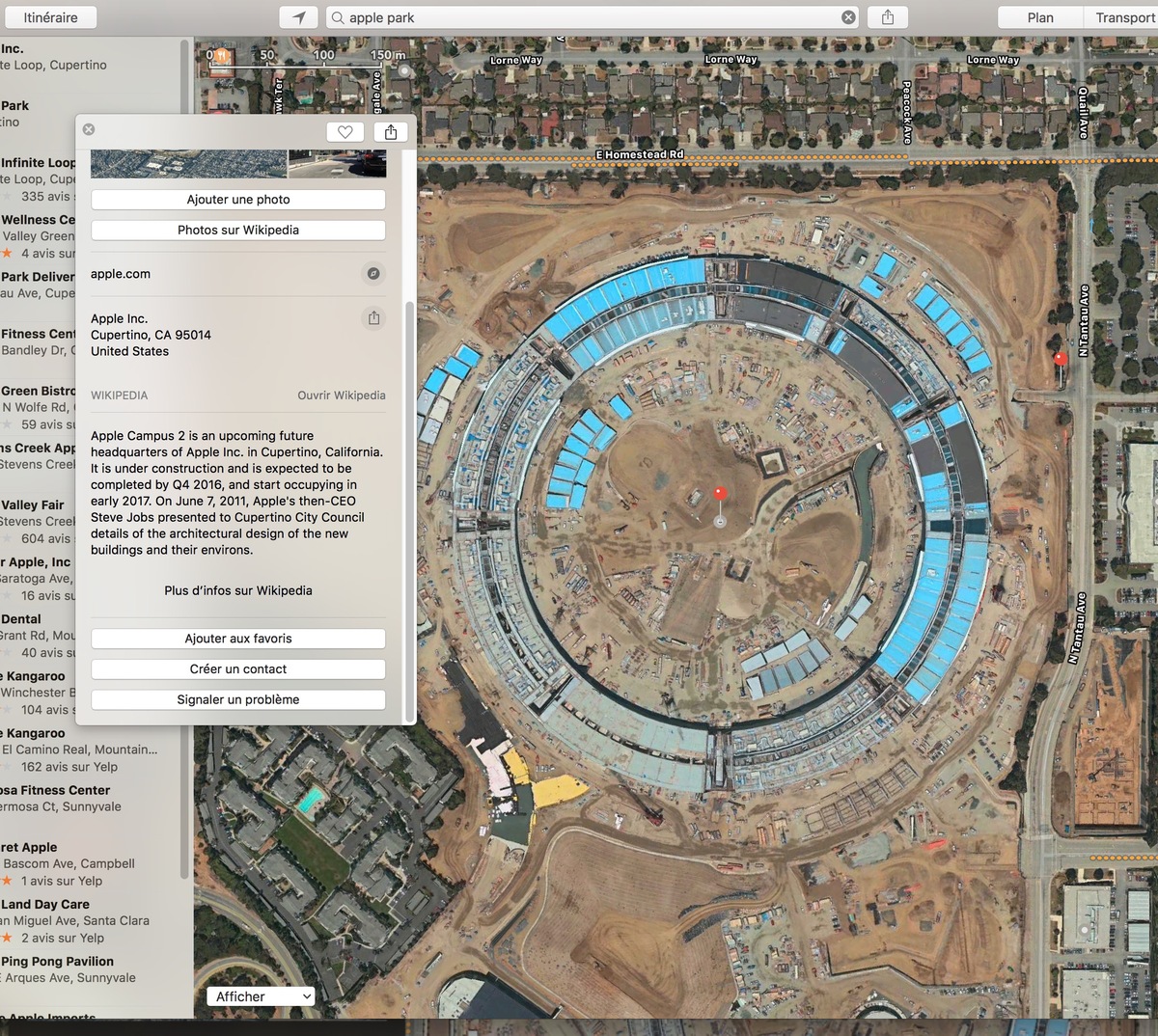Click the info card's vertical scrollbar
This screenshot has height=1036, width=1158.
coord(409,511)
